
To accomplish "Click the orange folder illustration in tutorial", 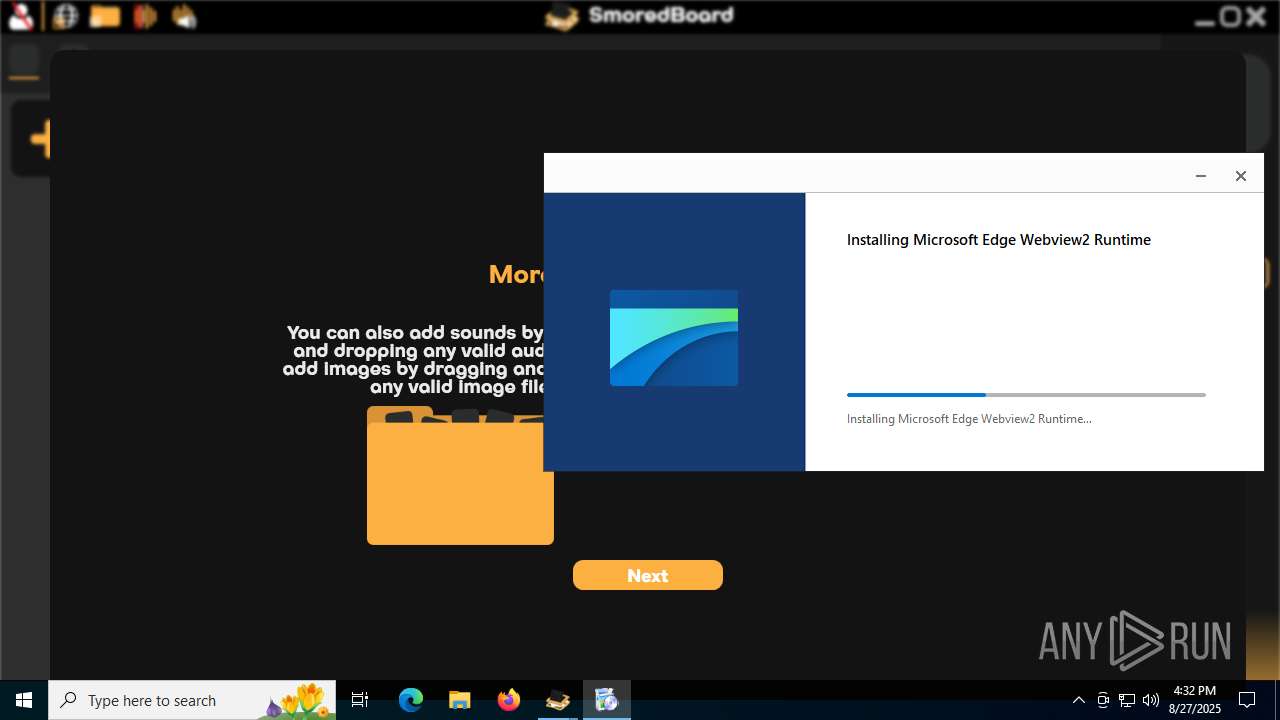I will (x=460, y=476).
